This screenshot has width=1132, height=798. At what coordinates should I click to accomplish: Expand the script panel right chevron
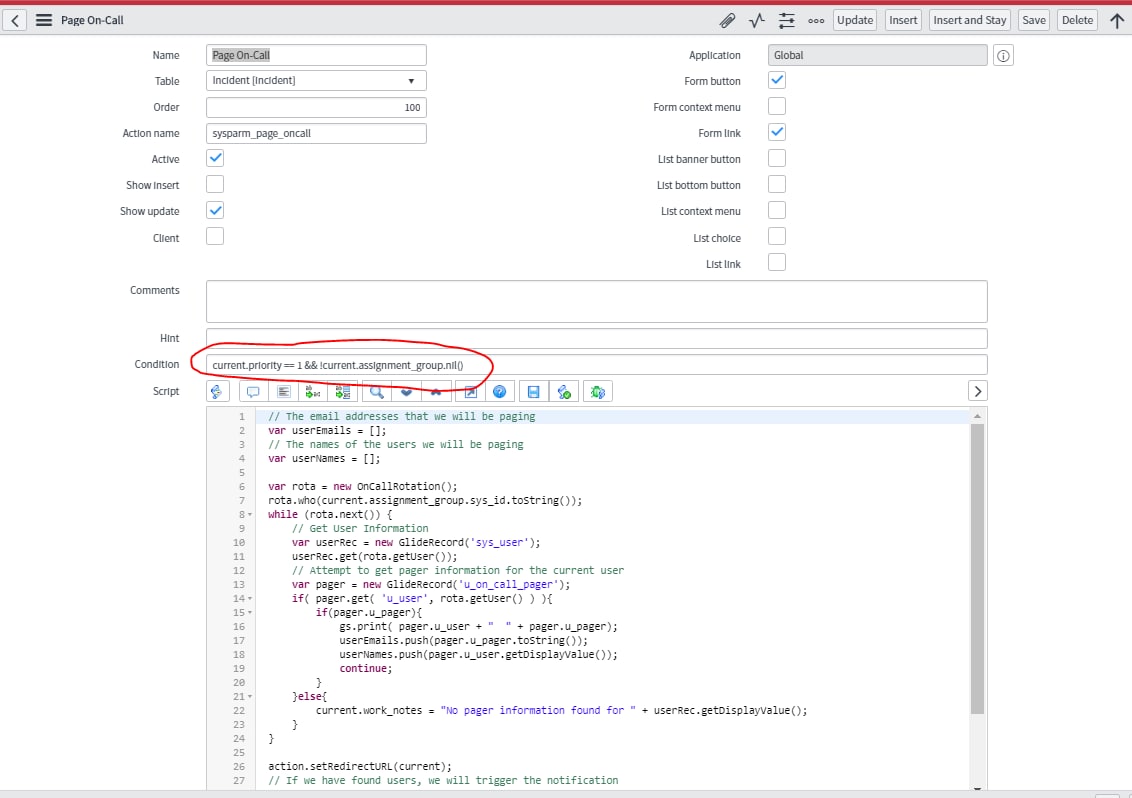coord(978,391)
